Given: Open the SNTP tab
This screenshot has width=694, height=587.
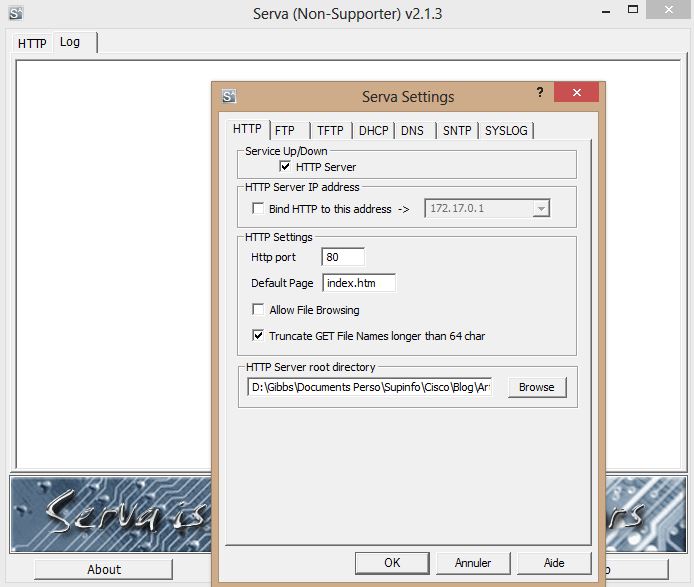Looking at the screenshot, I should (x=457, y=131).
